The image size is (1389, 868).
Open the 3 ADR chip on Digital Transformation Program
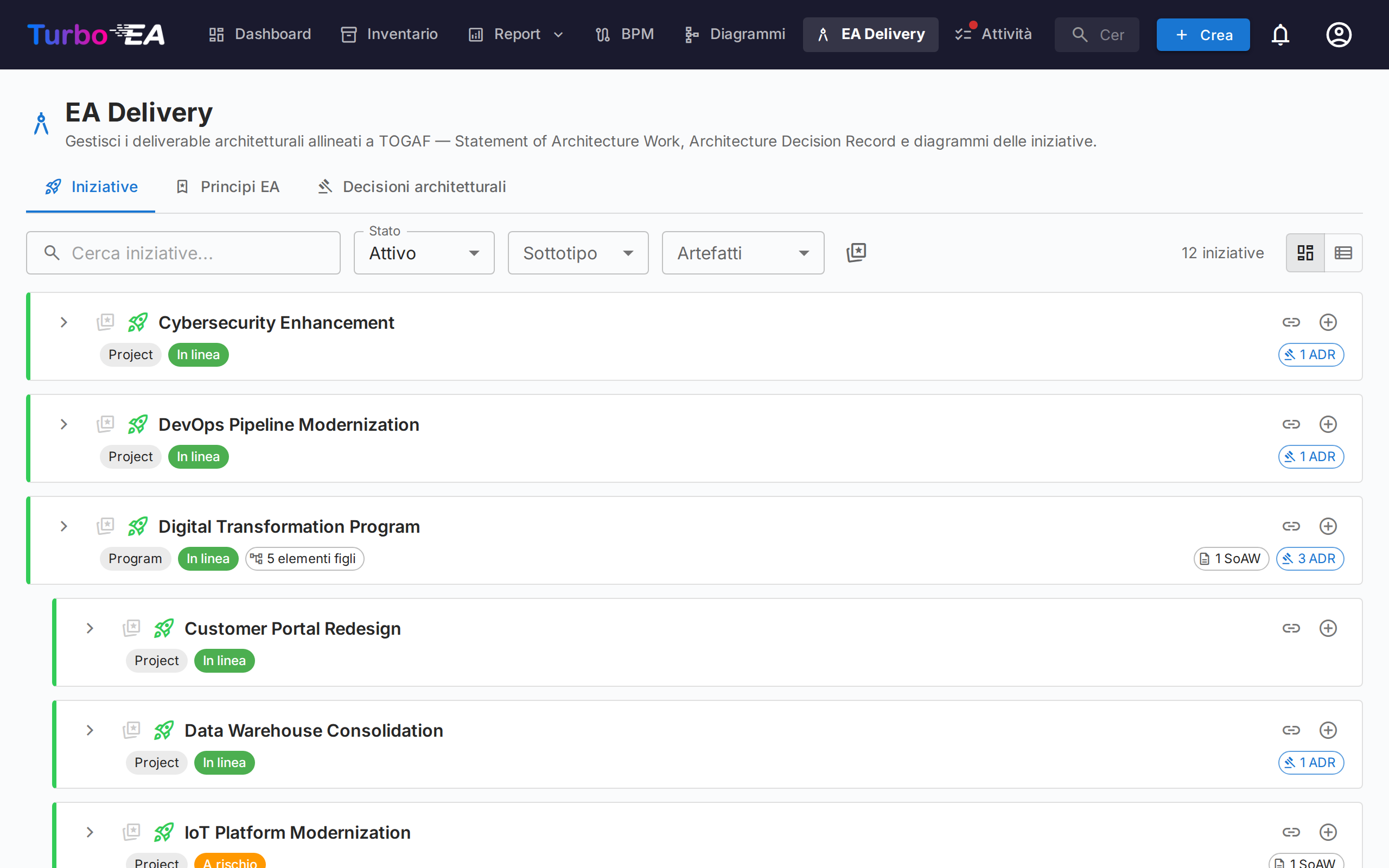click(x=1310, y=558)
